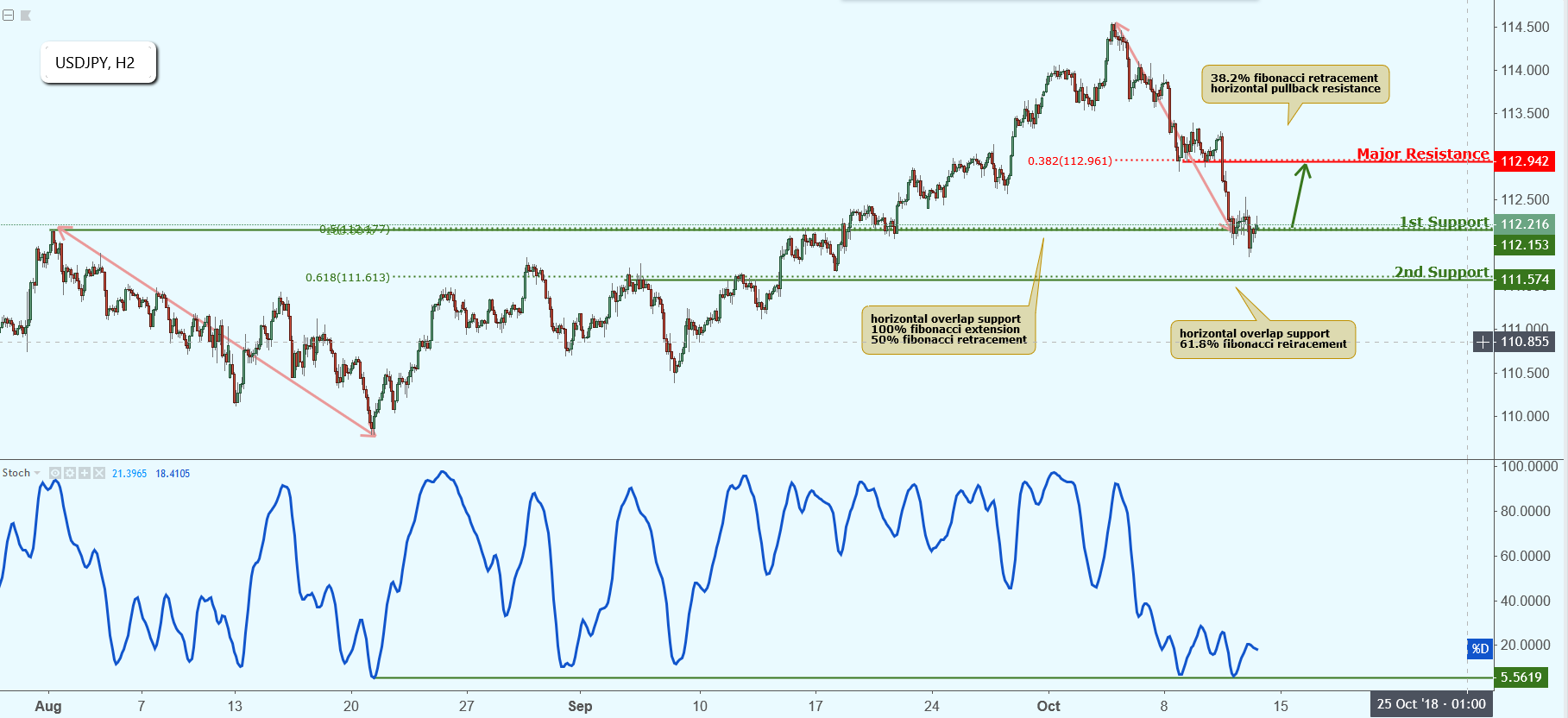Collapse the chart legend with the minus box
Image resolution: width=1568 pixels, height=718 pixels.
click(x=8, y=16)
